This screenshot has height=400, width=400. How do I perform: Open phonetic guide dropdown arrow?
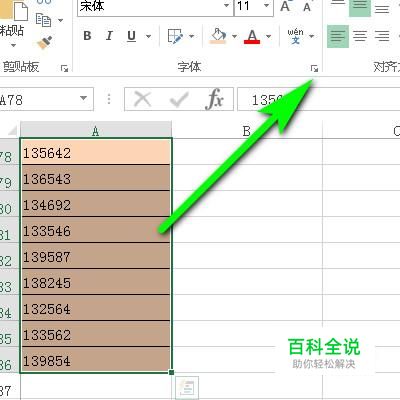(312, 36)
